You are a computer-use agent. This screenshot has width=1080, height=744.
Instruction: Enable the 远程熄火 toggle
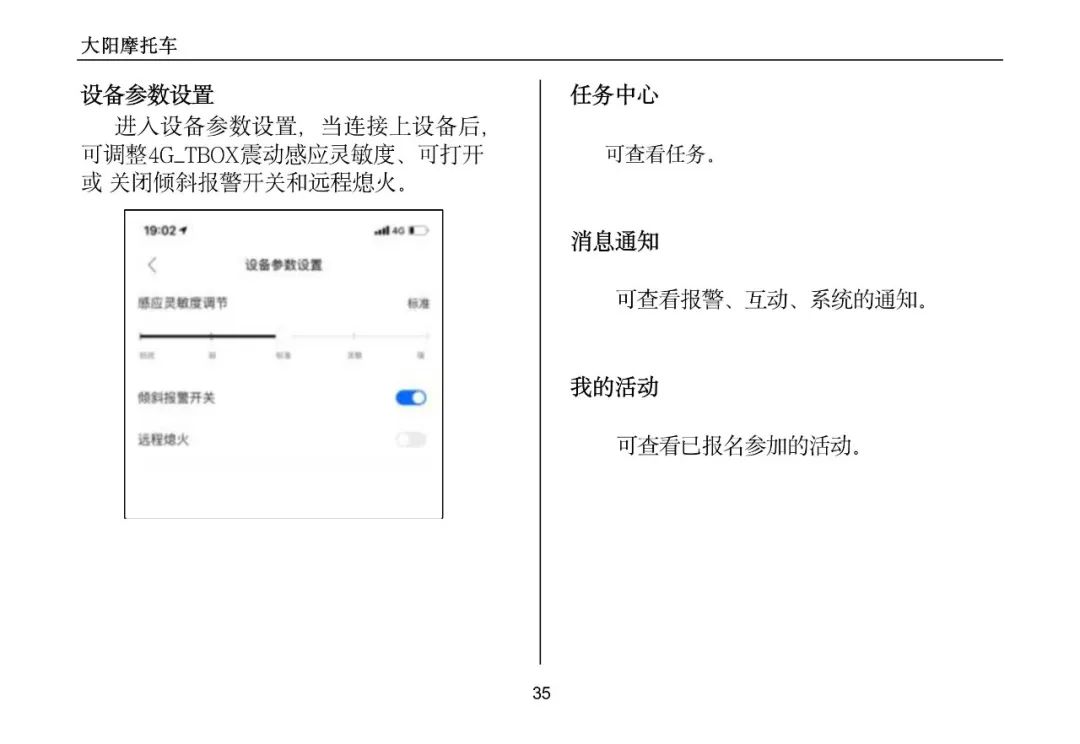(x=411, y=439)
